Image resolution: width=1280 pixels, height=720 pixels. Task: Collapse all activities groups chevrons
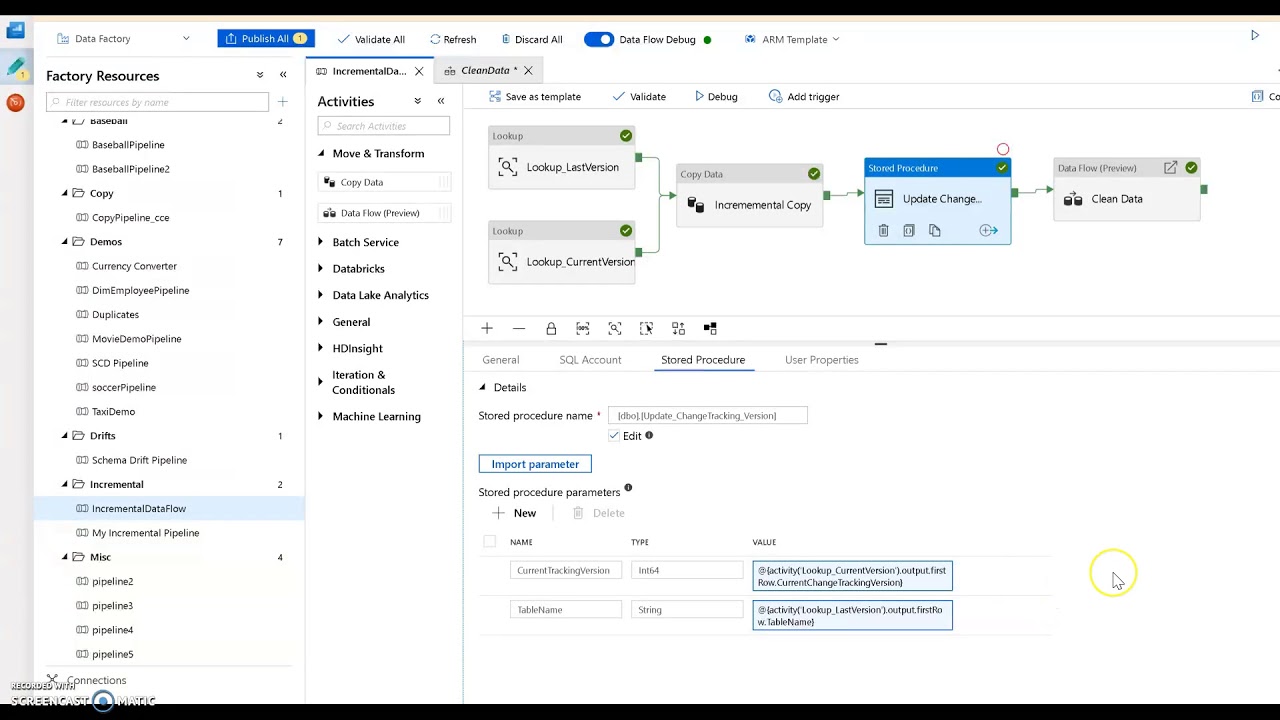[417, 101]
